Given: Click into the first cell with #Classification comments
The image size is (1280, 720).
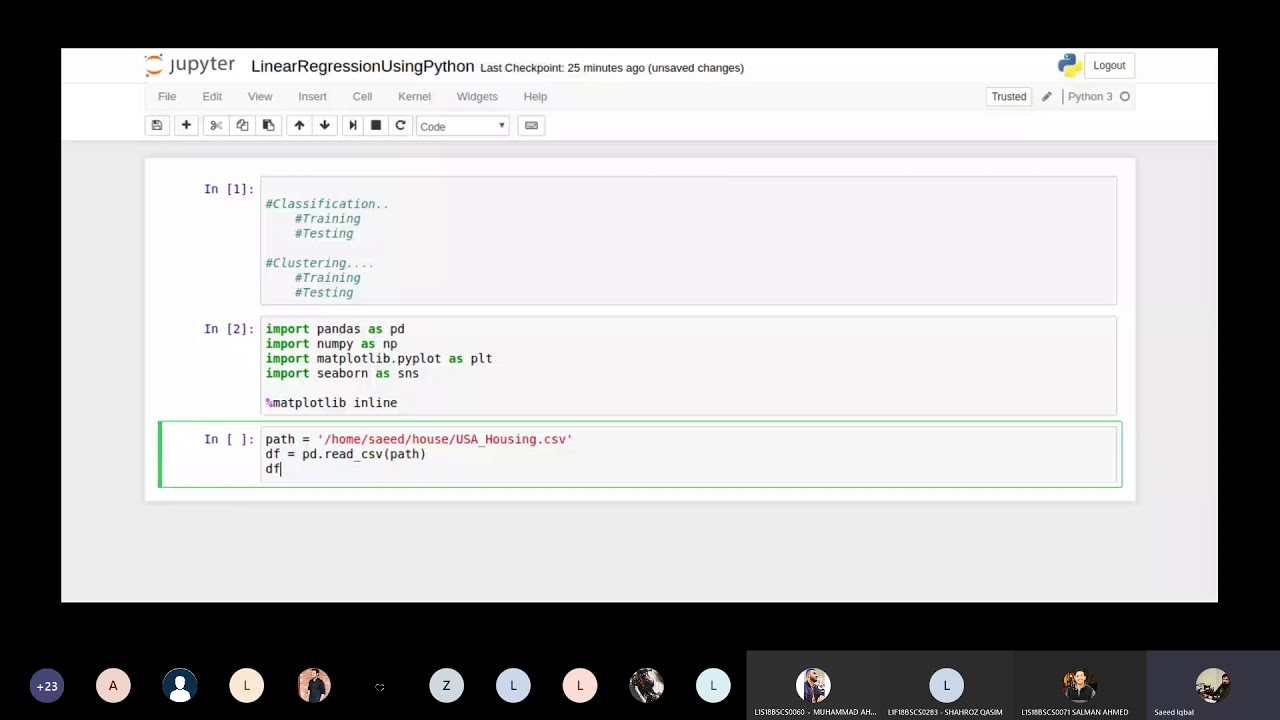Looking at the screenshot, I should coord(688,241).
